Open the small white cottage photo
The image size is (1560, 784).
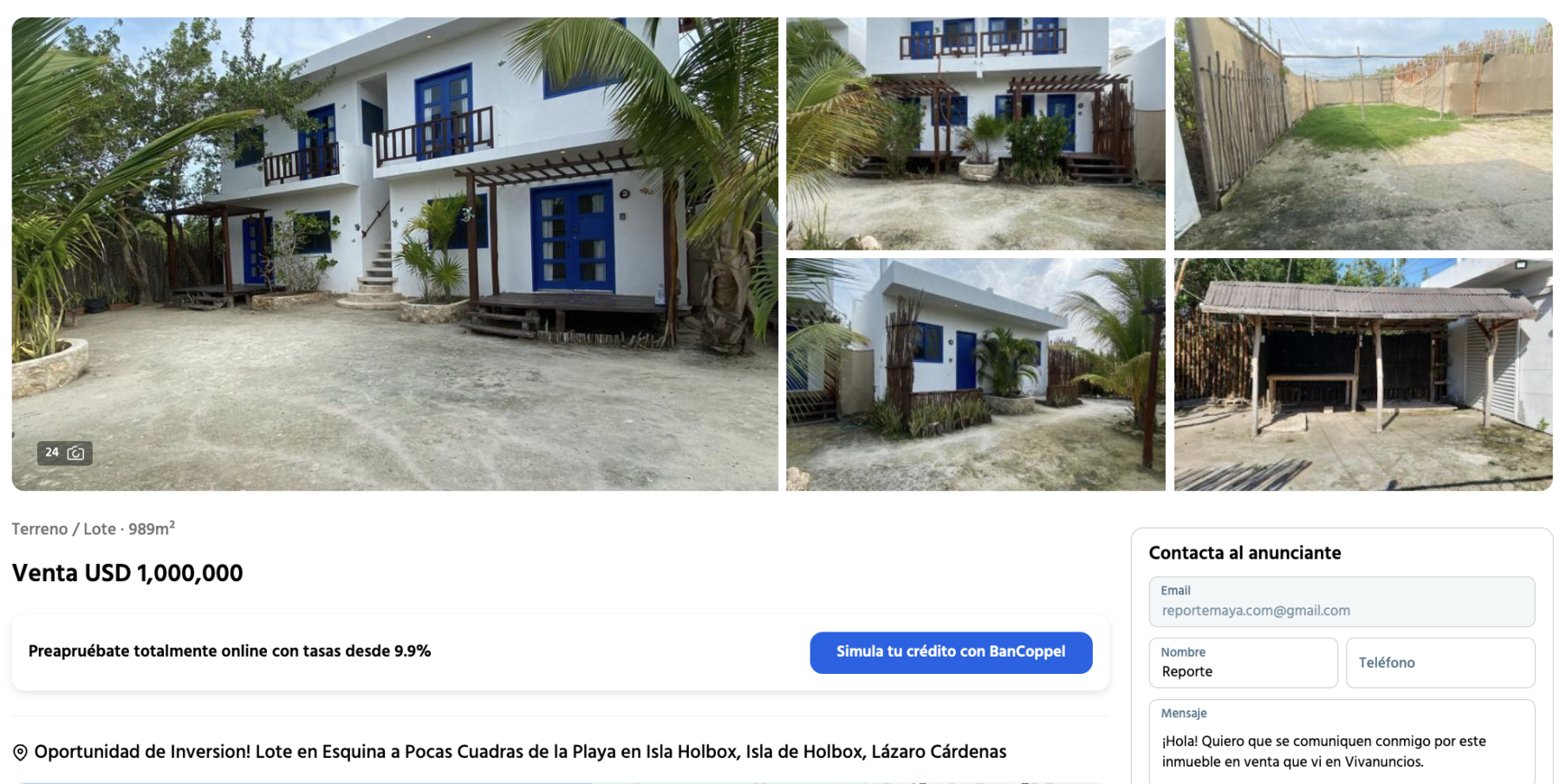click(x=975, y=374)
